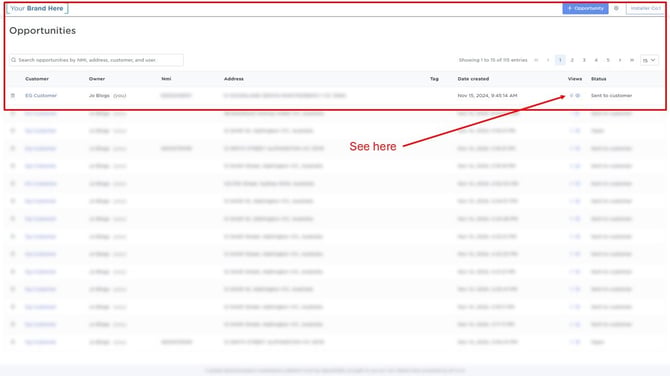Sort by the Nmi column header
The width and height of the screenshot is (670, 376).
(166, 79)
